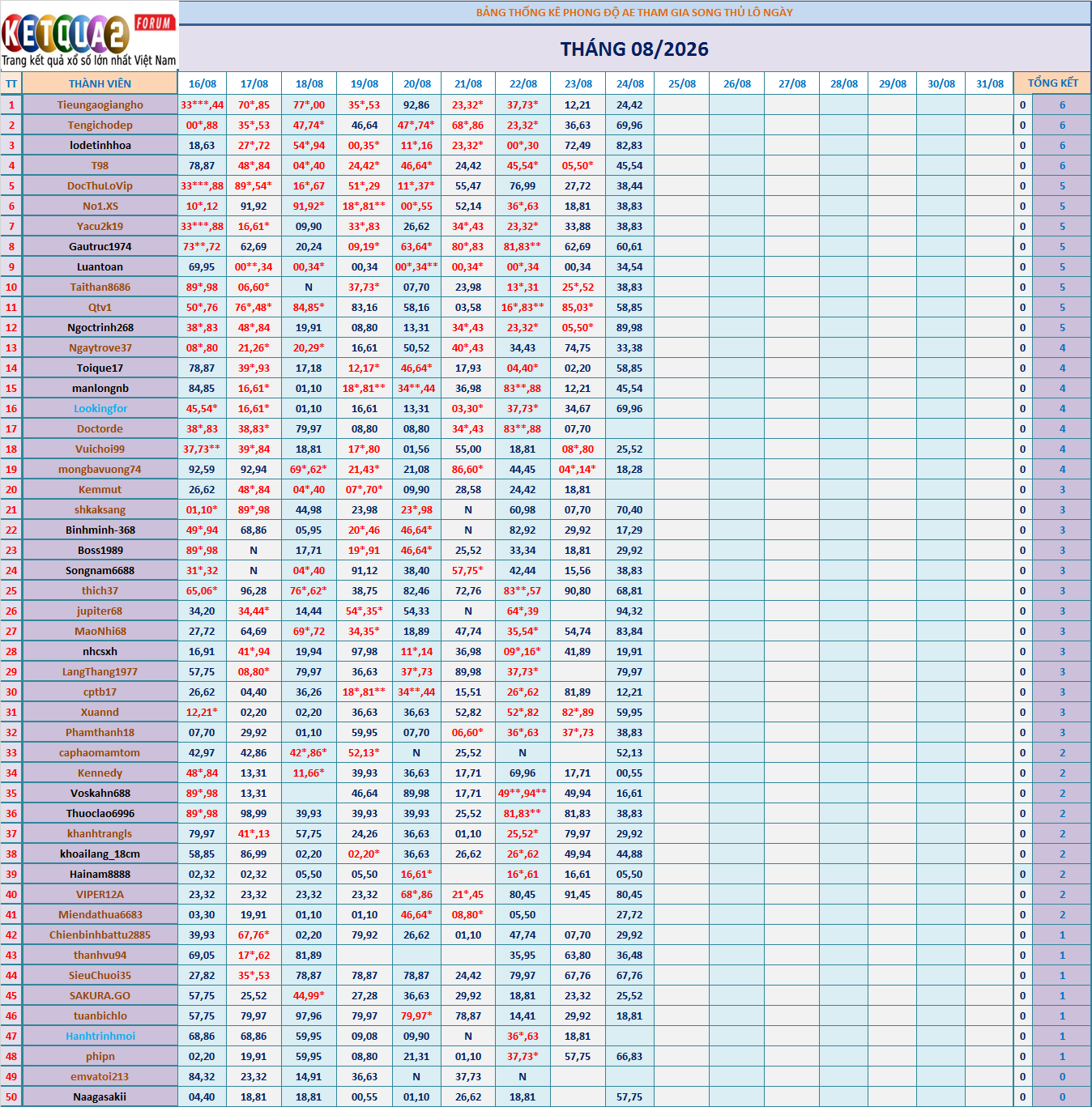The width and height of the screenshot is (1092, 1107).
Task: Select the 23/08 date column header
Action: [x=578, y=84]
